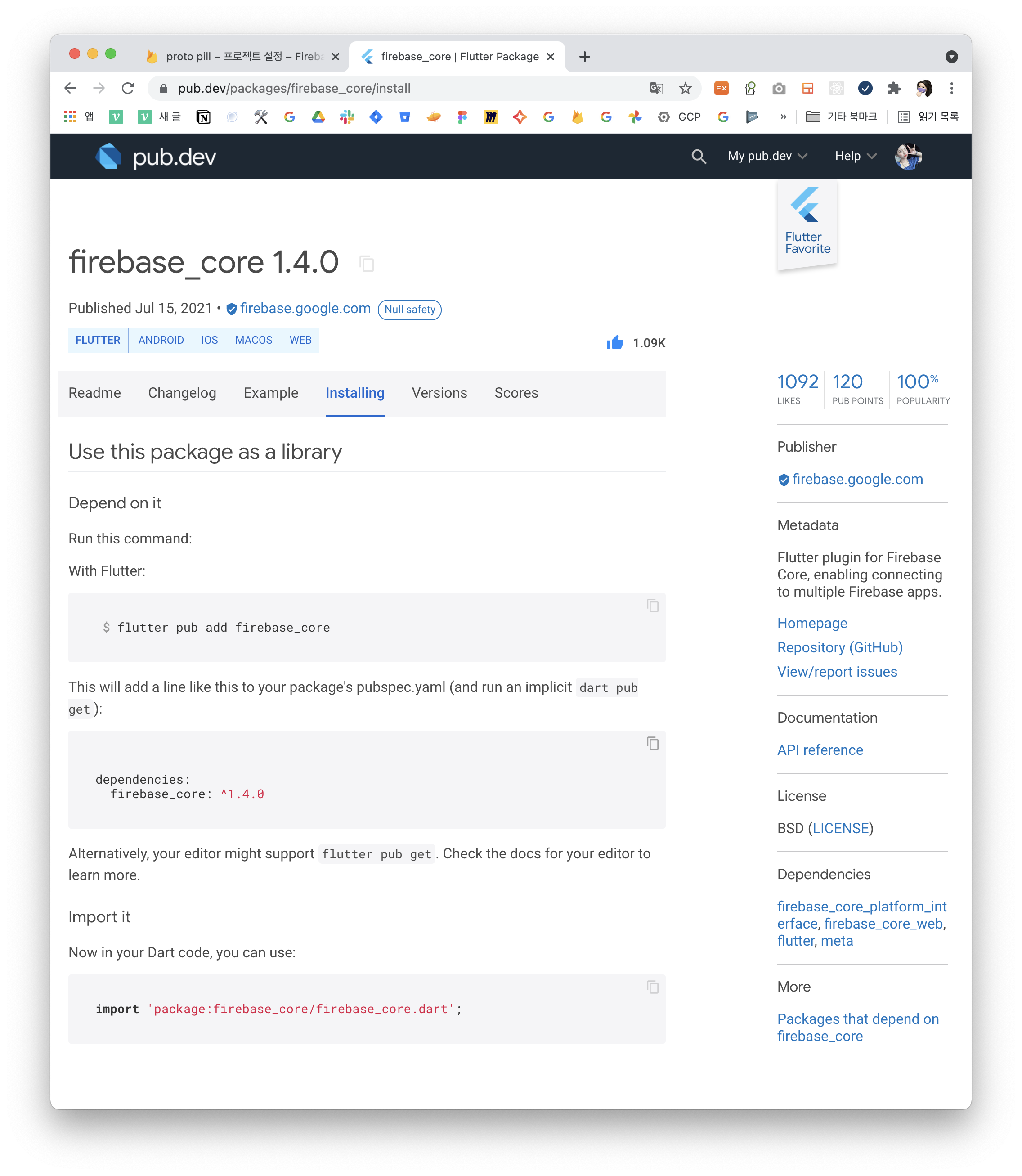Expand the hidden bookmarks chevron
Viewport: 1022px width, 1176px height.
pos(783,117)
